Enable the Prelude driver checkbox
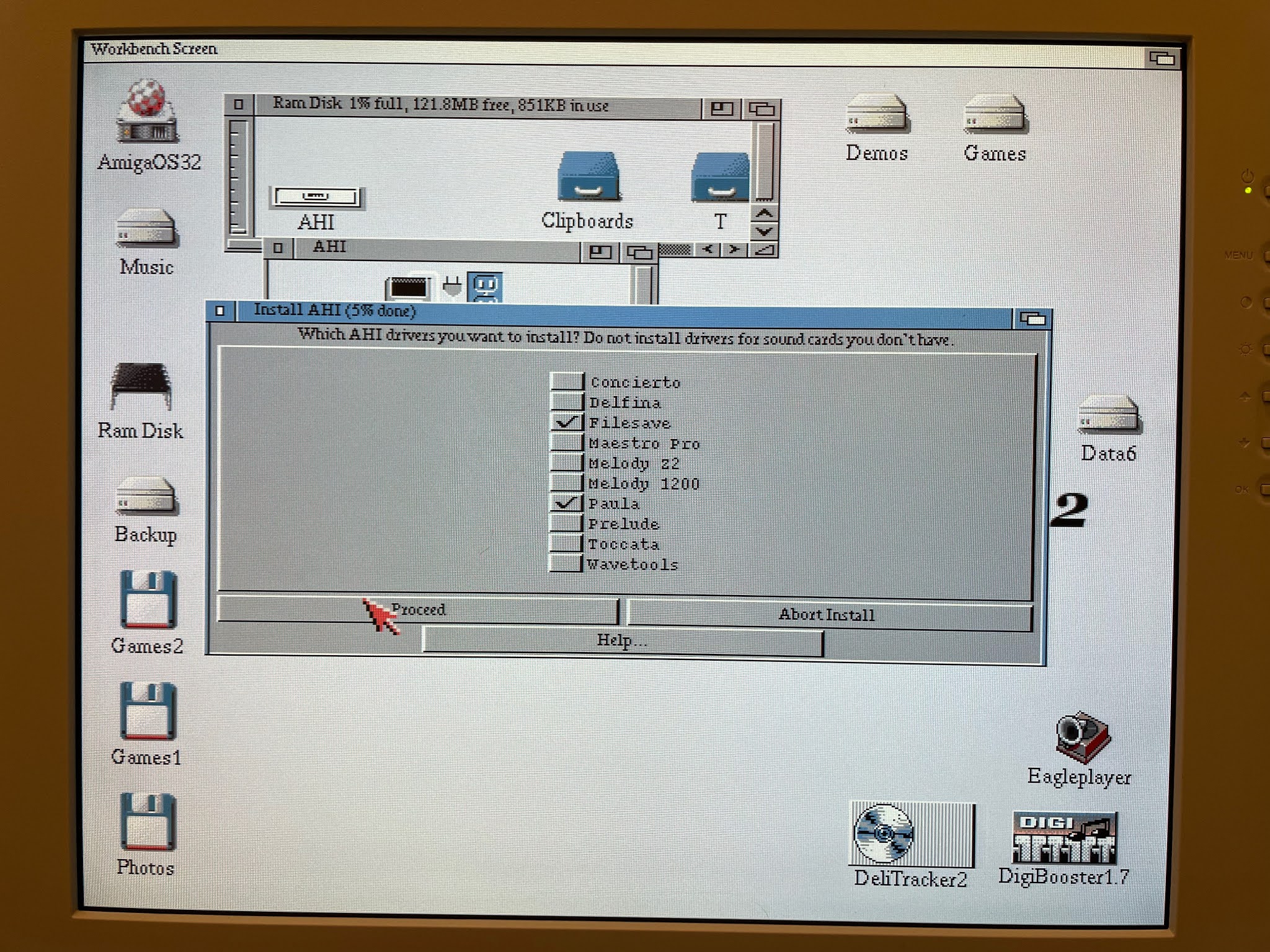This screenshot has width=1270, height=952. point(567,523)
